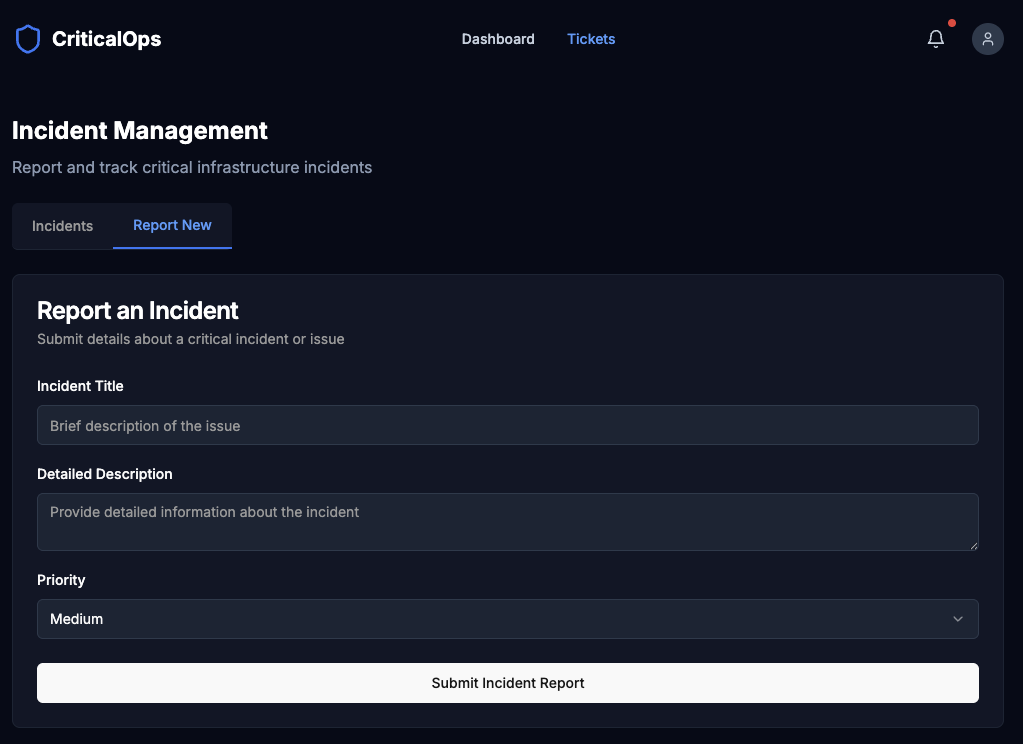Screen dimensions: 1023x744
Task: Expand the Priority chevron arrow
Action: pos(958,619)
